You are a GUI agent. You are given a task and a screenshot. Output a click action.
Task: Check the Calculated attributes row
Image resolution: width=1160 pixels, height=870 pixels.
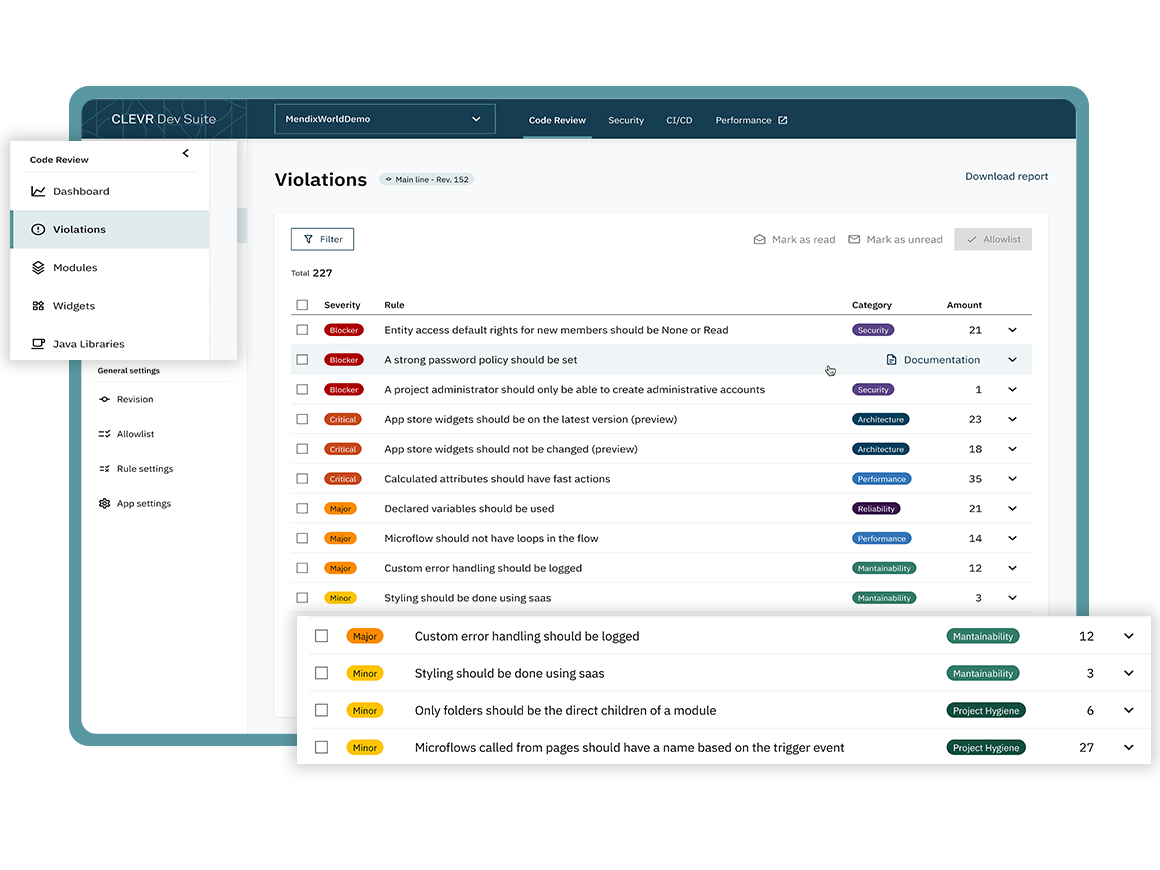(302, 479)
